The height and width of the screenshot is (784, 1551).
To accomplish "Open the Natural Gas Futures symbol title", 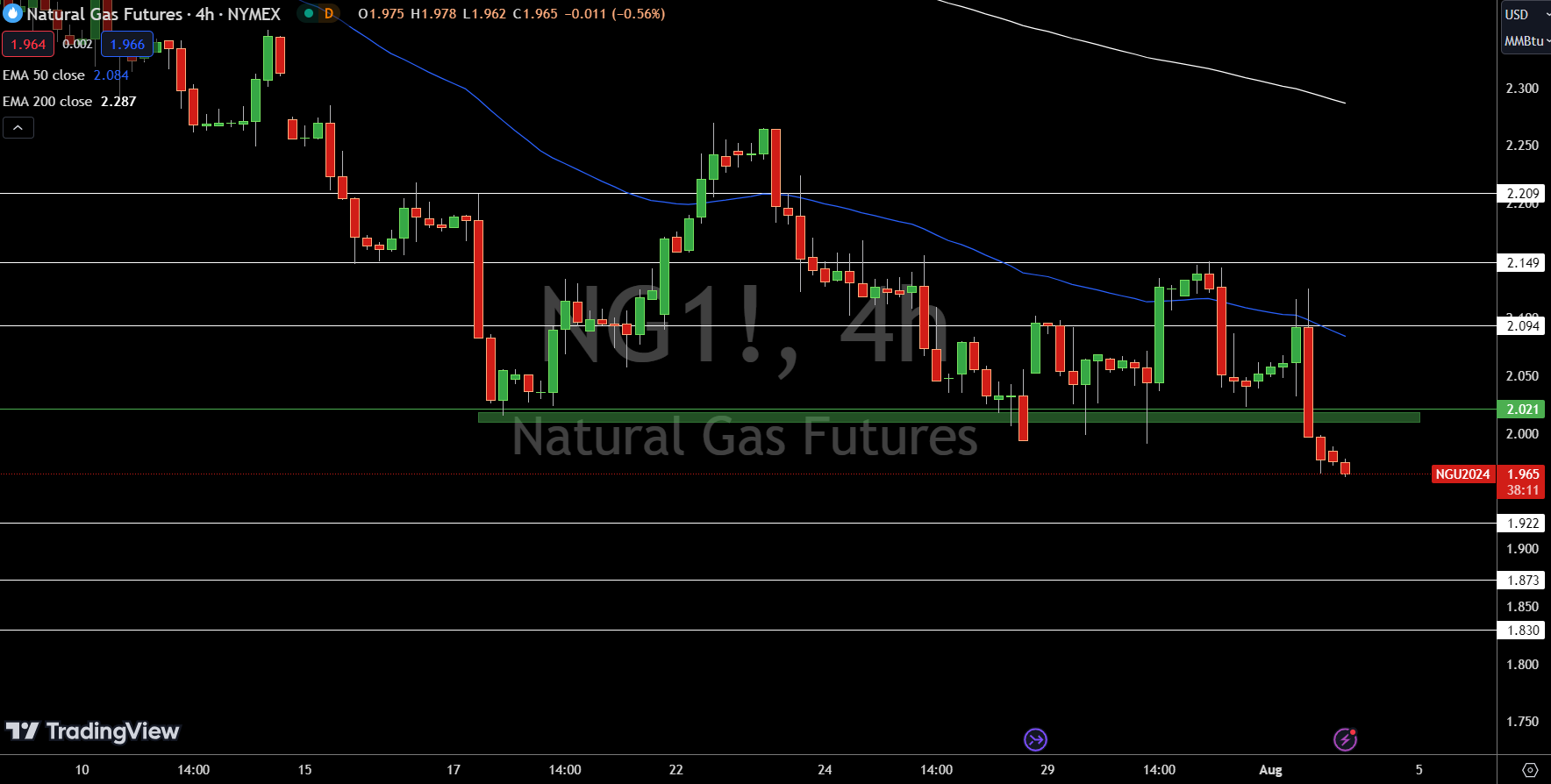I will coord(154,14).
